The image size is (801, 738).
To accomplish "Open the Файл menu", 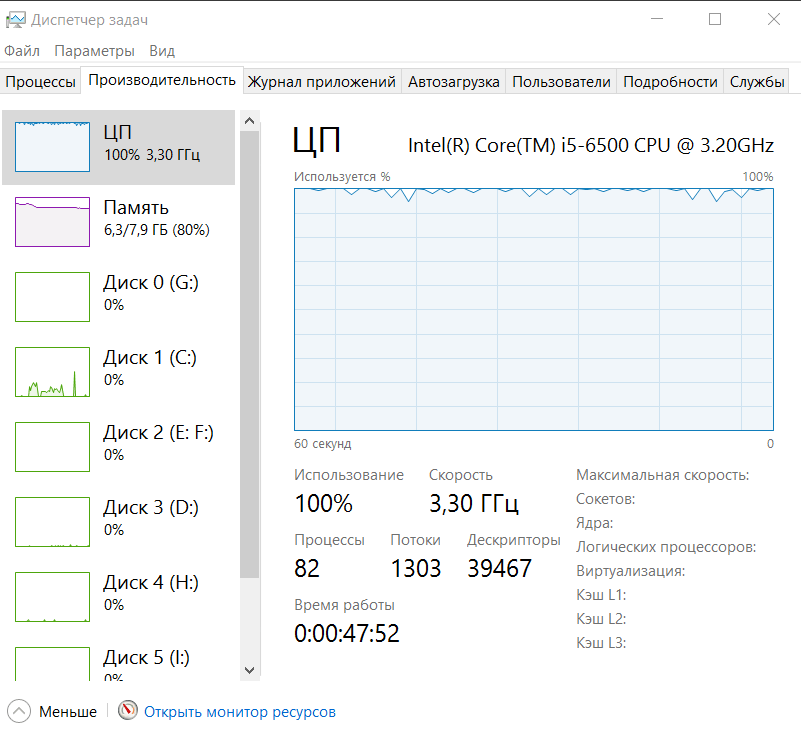I will tap(22, 51).
